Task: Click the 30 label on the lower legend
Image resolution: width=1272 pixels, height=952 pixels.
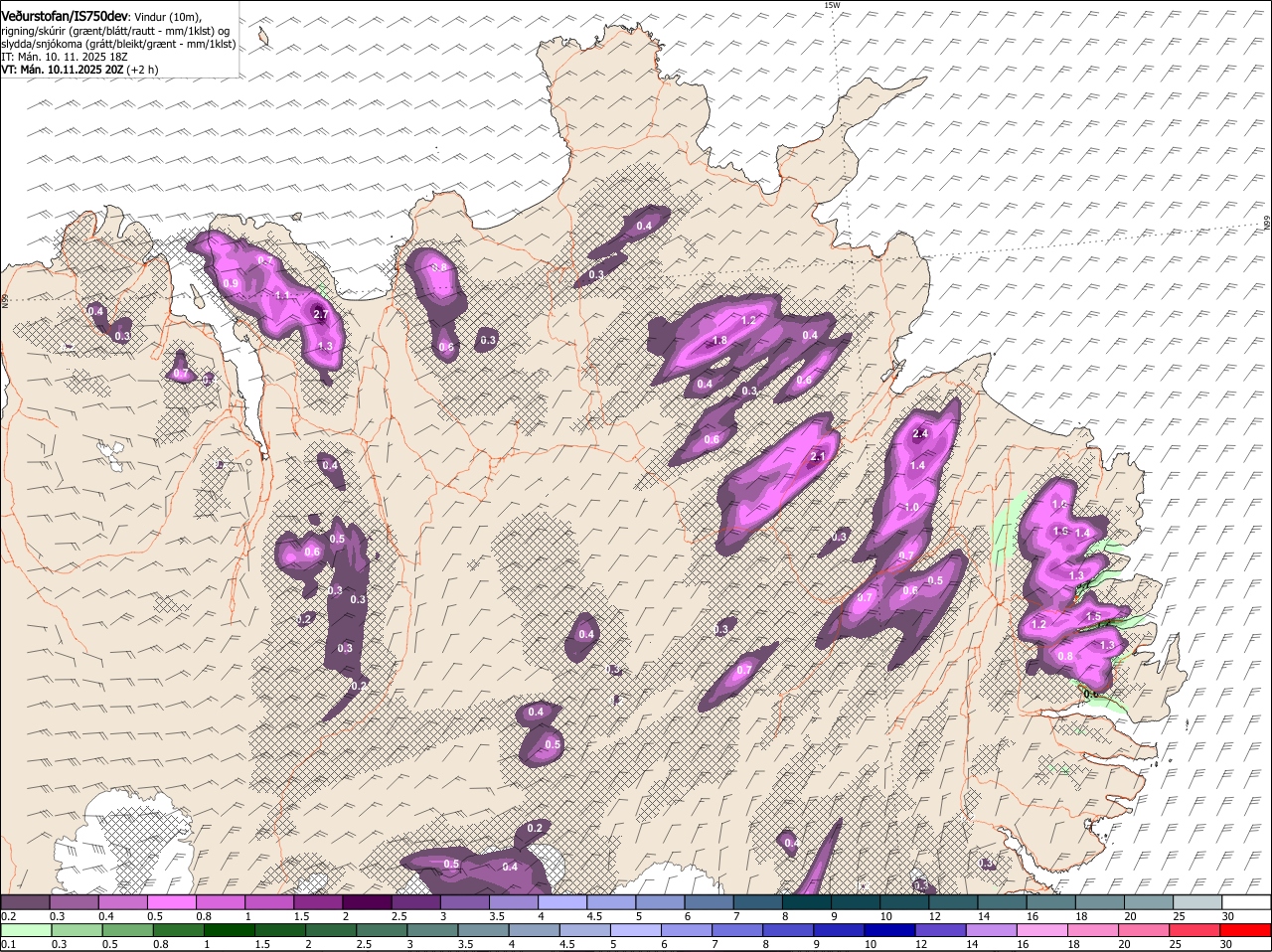Action: [1225, 944]
